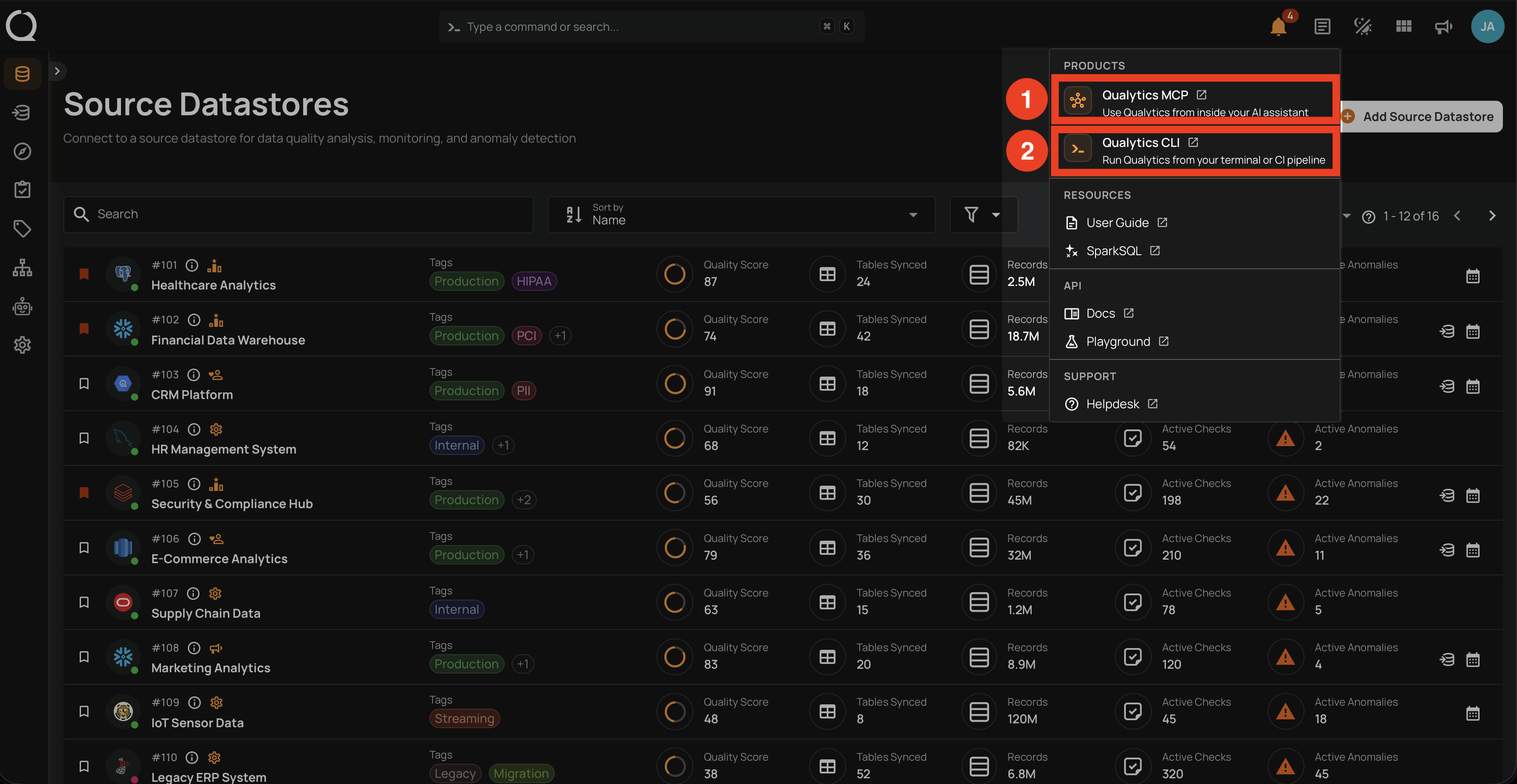Click quality score ring for CRM Platform
The width and height of the screenshot is (1517, 784).
click(674, 384)
